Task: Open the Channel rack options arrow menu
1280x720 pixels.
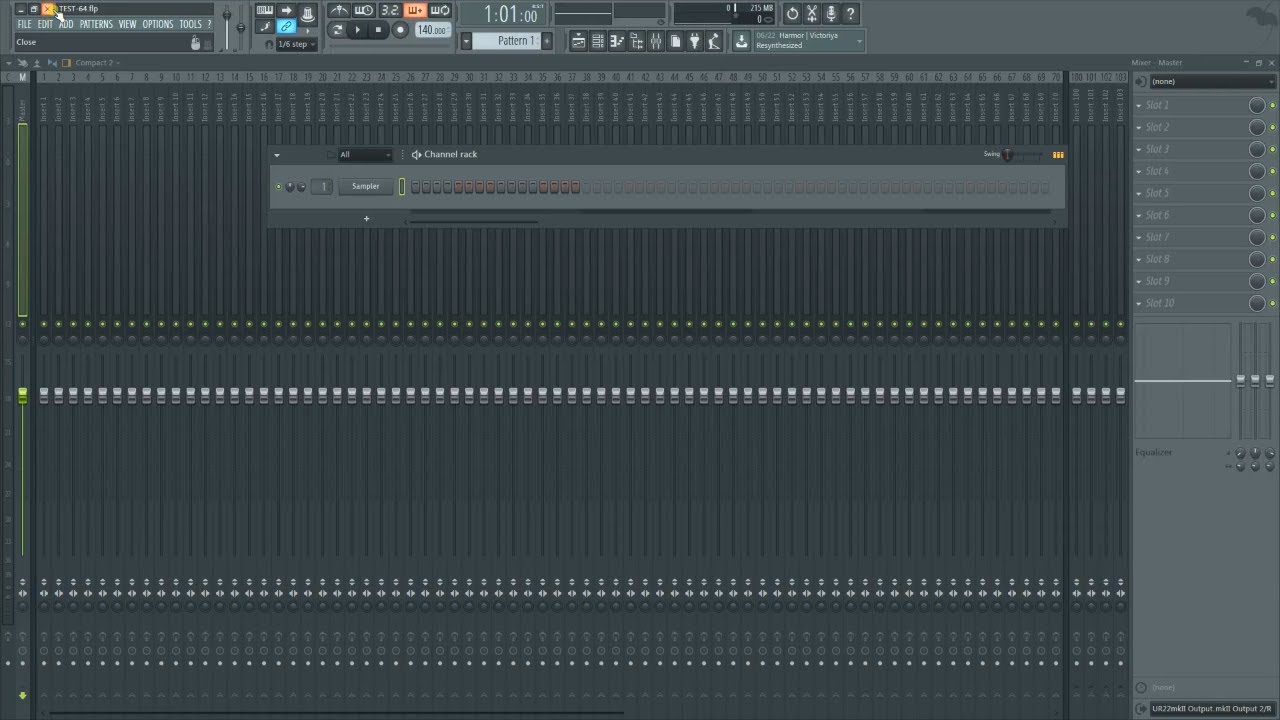Action: point(277,155)
